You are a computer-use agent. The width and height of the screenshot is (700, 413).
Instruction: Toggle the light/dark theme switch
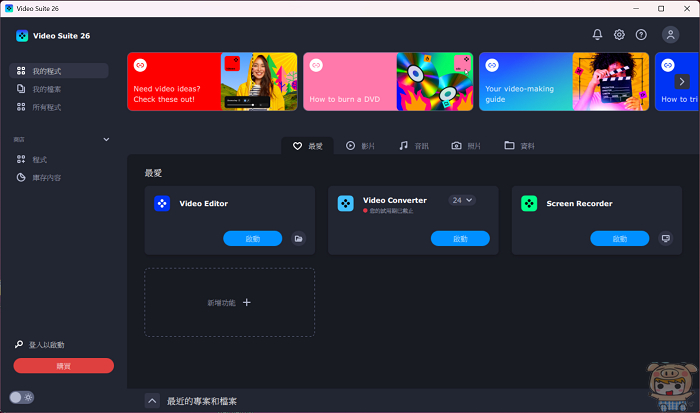click(22, 397)
